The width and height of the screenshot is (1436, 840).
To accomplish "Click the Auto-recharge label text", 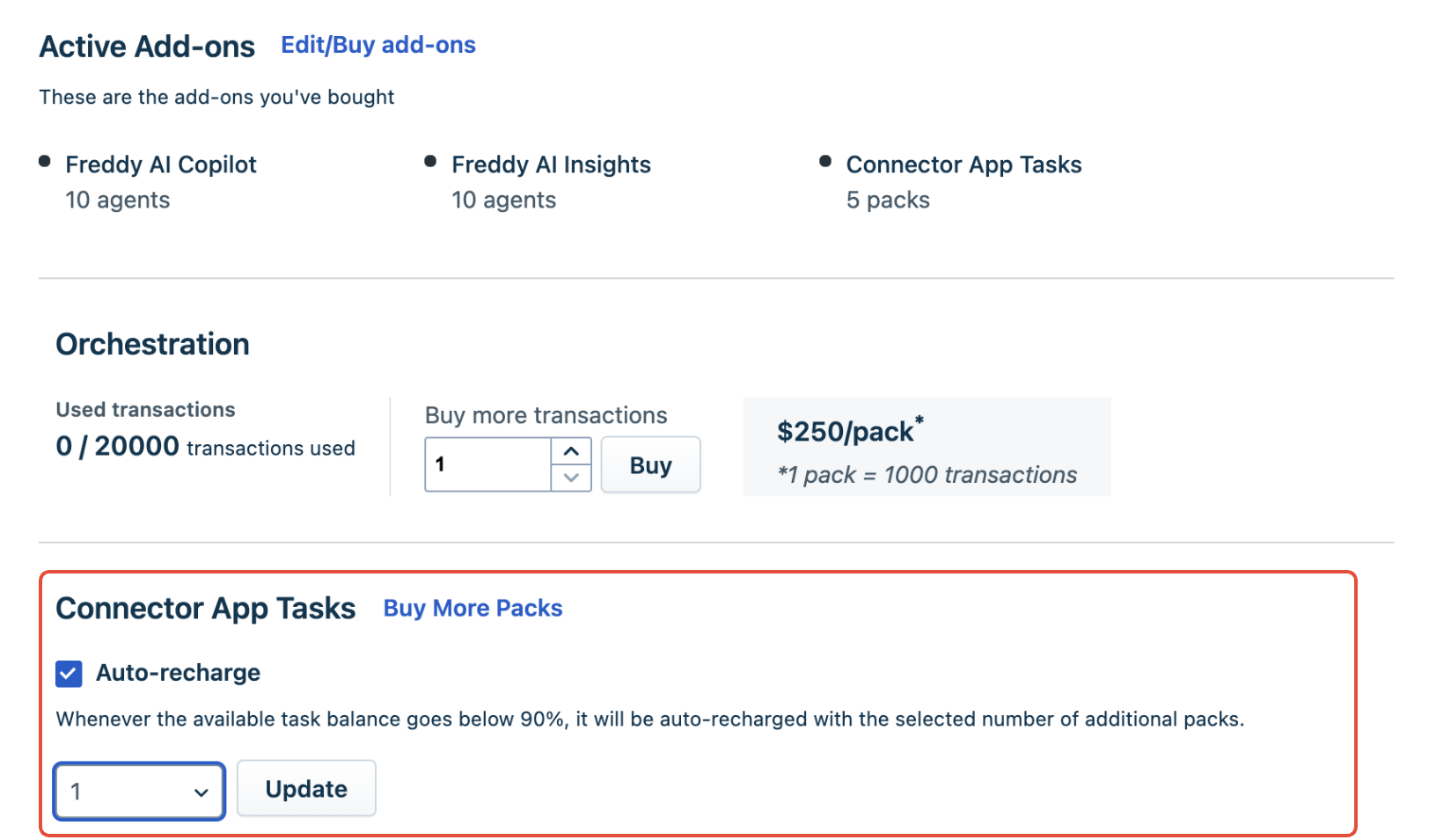I will [x=178, y=673].
